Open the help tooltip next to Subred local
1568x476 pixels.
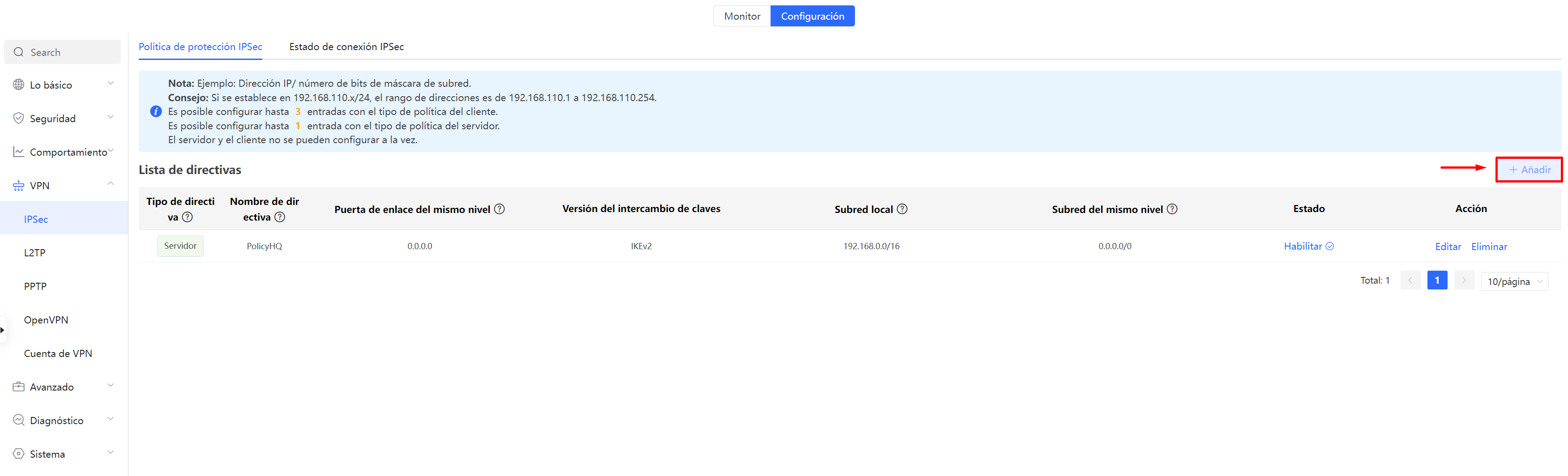click(903, 209)
